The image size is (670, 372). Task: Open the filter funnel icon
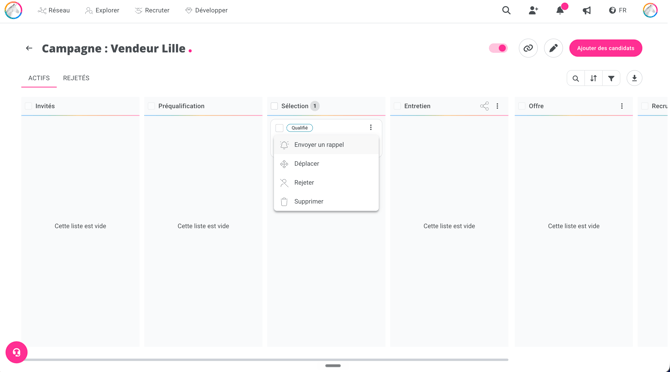pyautogui.click(x=611, y=79)
